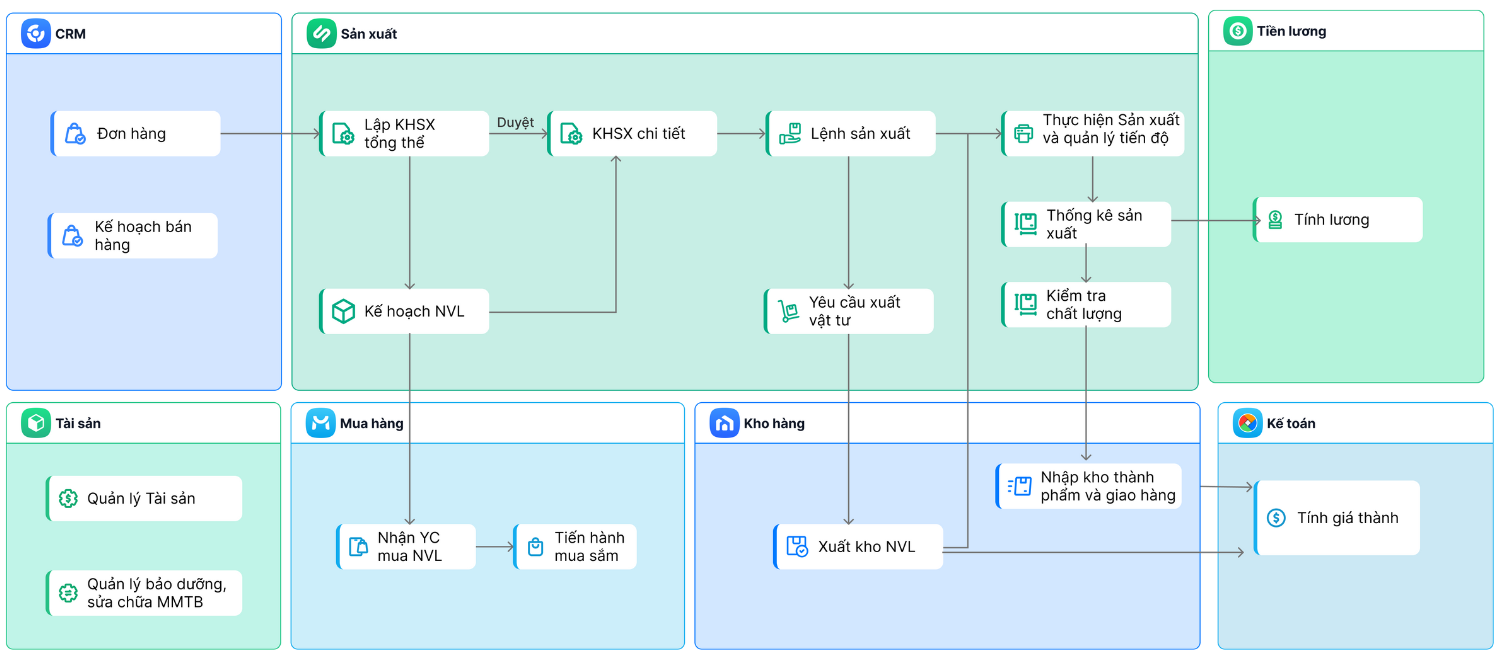Click the dollar icon in Tính giá thành
1500x661 pixels.
pos(1276,518)
